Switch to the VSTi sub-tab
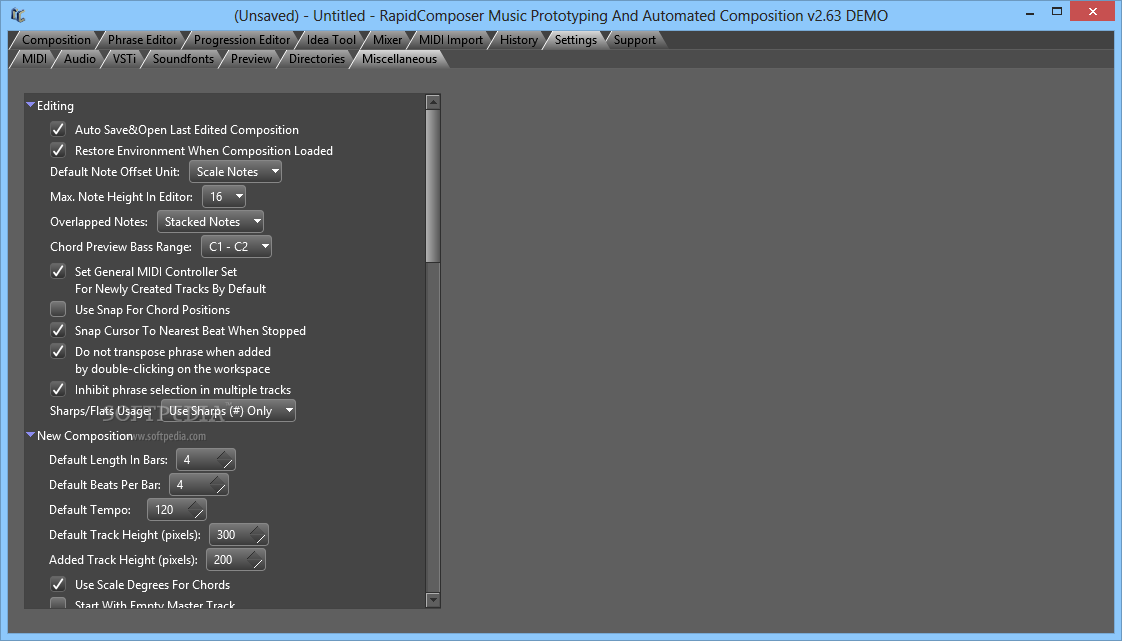1122x641 pixels. coord(124,59)
